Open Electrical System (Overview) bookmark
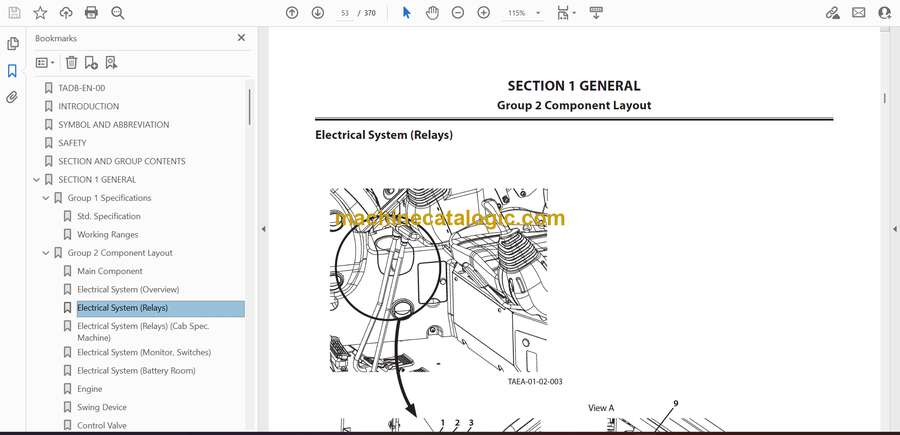900x435 pixels. 128,290
